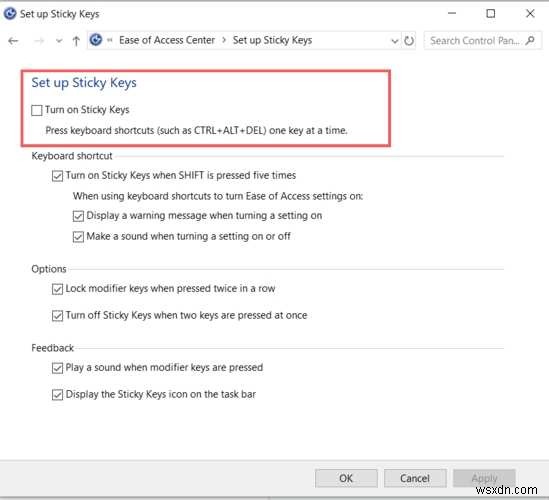549x500 pixels.
Task: Click the window title bar Sticky Keys icon
Action: point(10,14)
